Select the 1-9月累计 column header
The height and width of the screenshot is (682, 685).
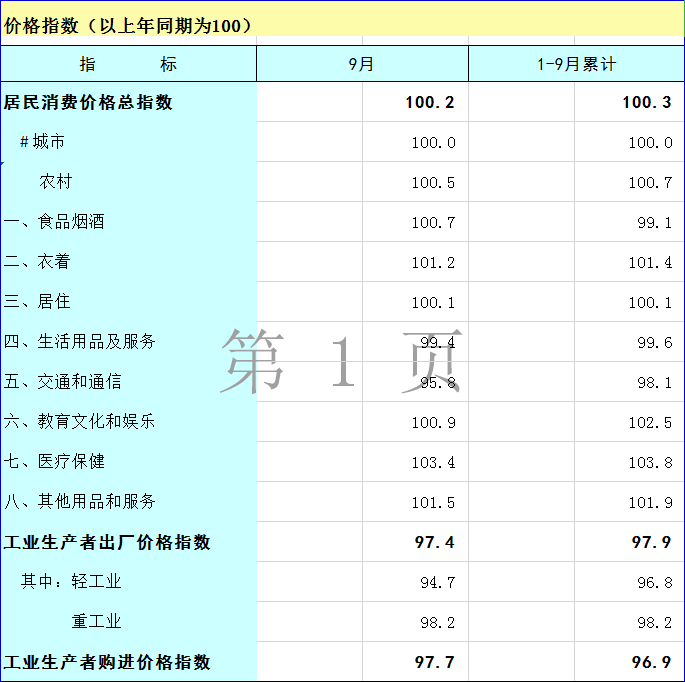click(576, 64)
